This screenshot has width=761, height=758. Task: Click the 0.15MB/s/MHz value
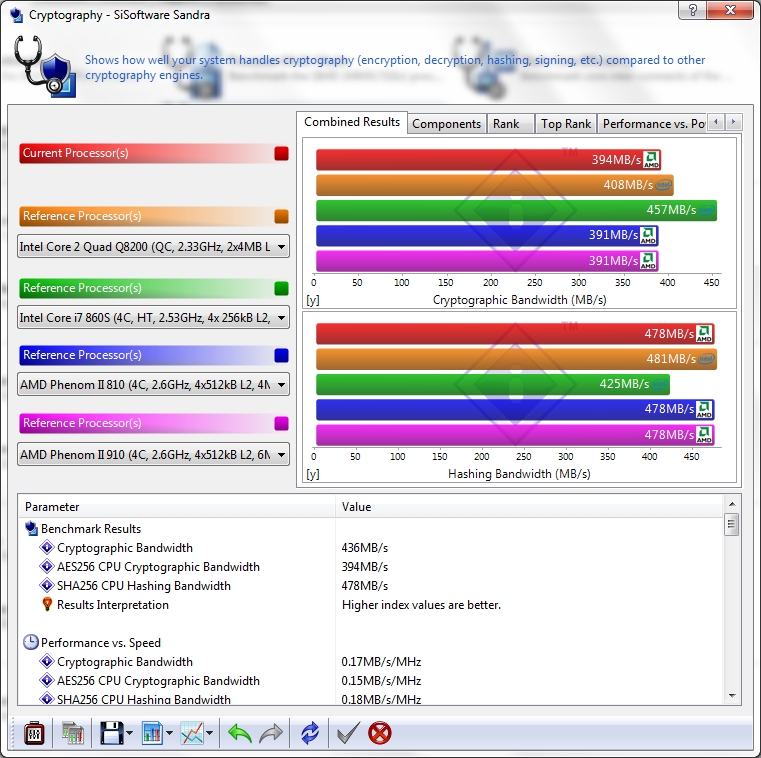tap(381, 680)
